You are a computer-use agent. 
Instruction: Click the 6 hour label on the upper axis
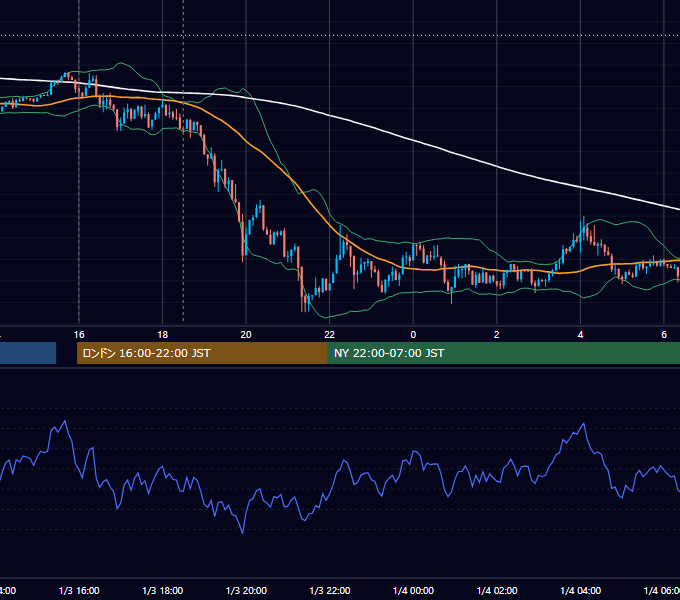[664, 334]
